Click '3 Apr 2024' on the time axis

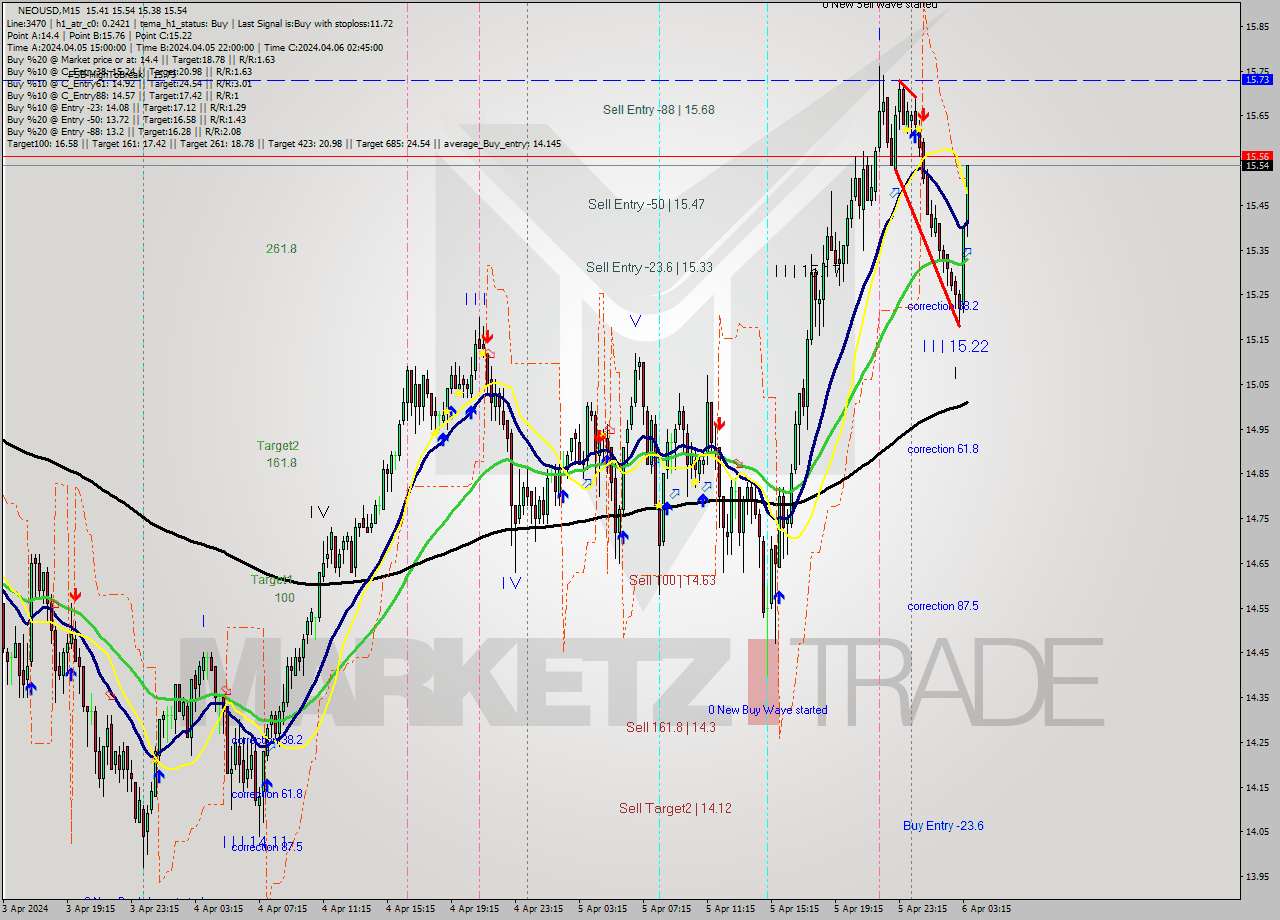point(24,909)
